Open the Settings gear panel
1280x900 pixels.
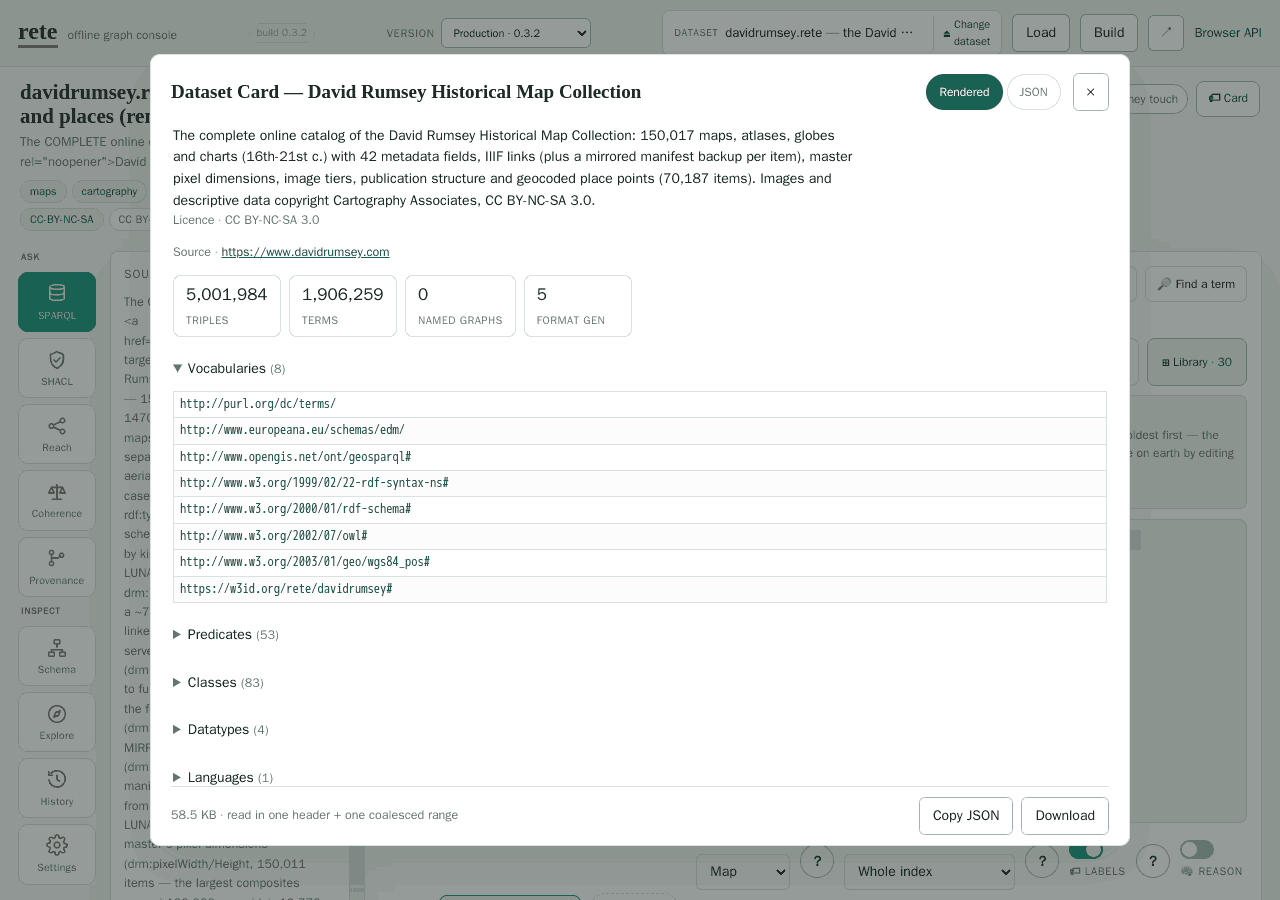pos(57,854)
